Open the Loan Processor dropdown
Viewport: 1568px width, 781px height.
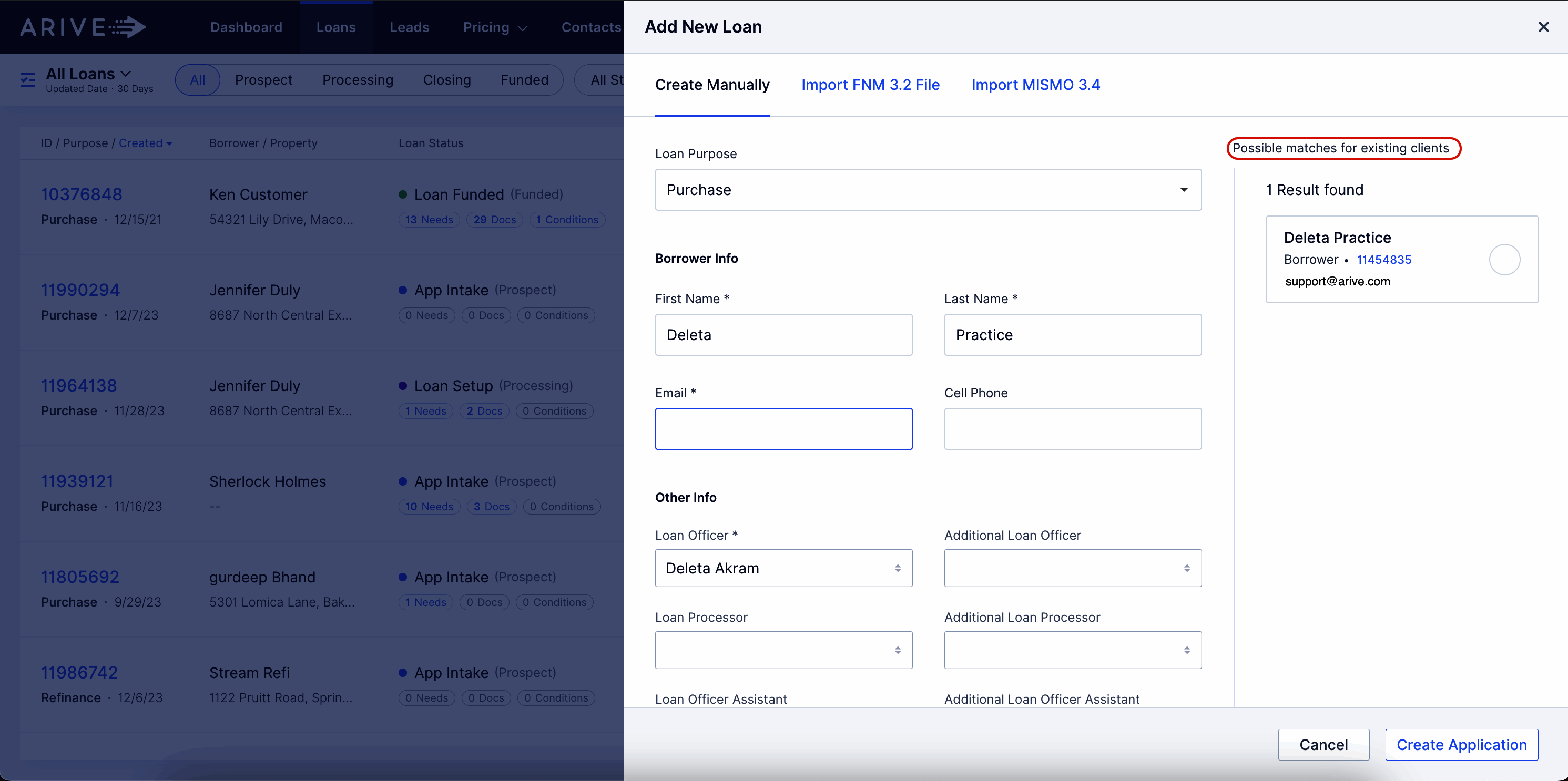pyautogui.click(x=783, y=650)
